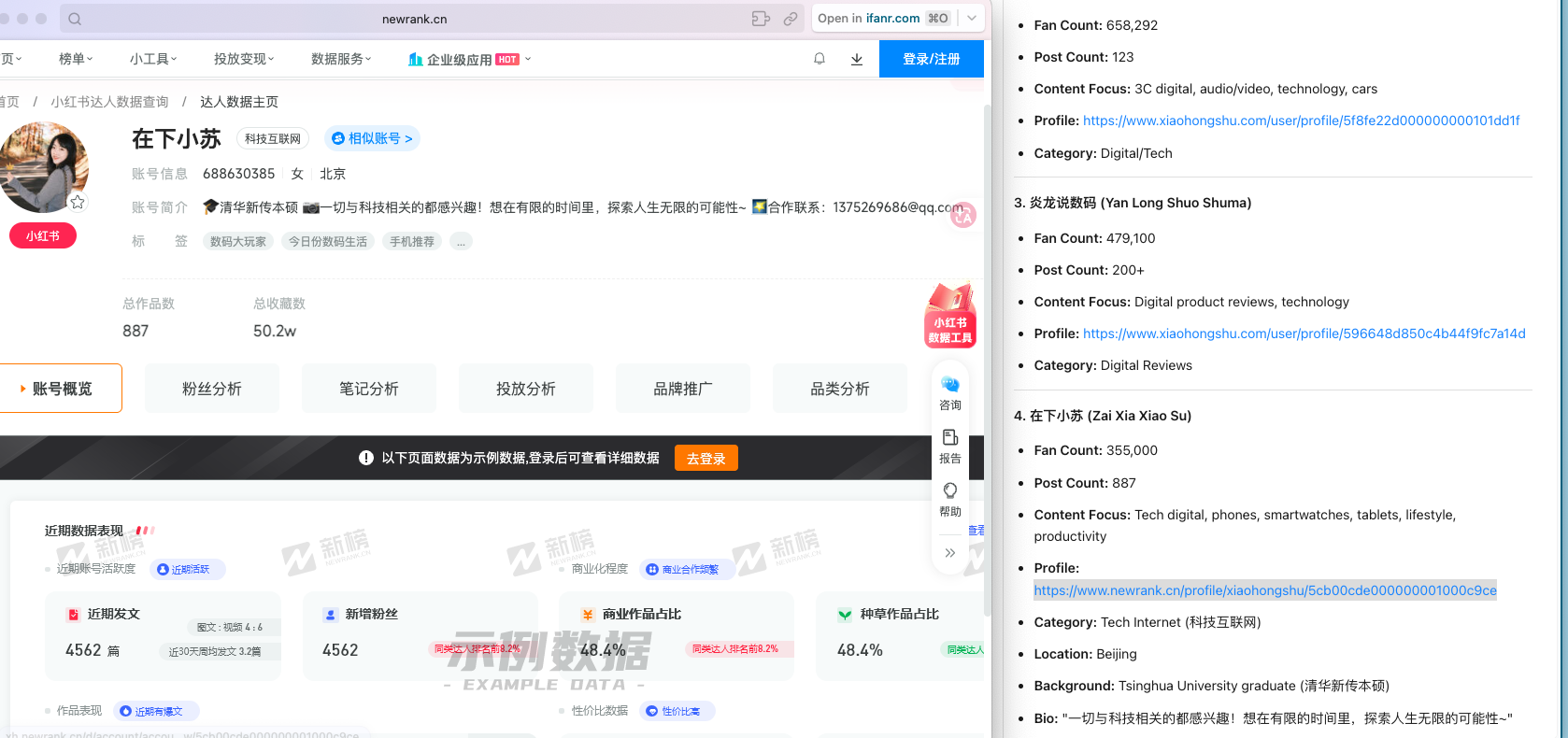This screenshot has width=1568, height=738.
Task: Click the reader mode icon in address bar
Action: [x=761, y=19]
